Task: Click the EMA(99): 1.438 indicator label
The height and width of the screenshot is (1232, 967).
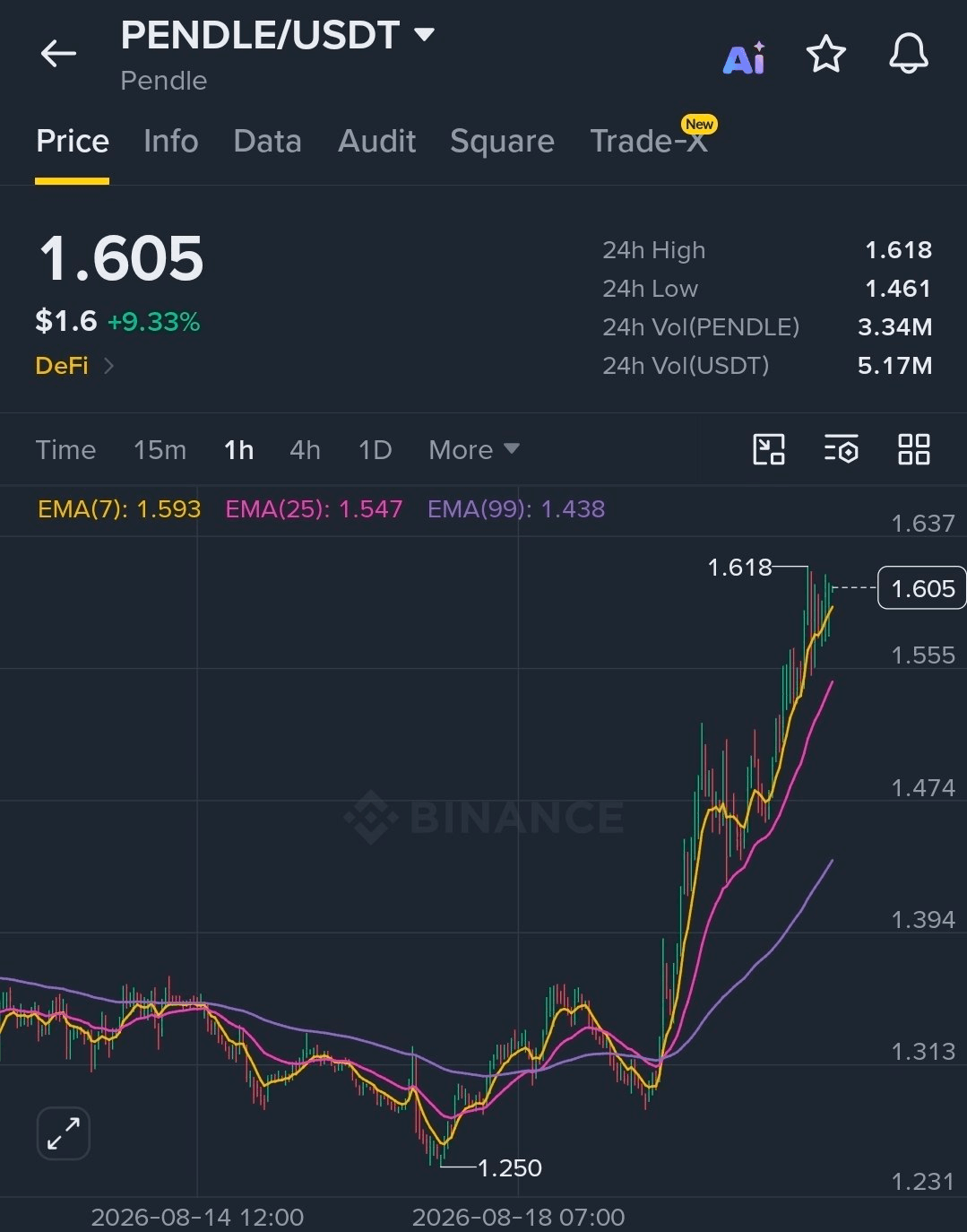Action: pos(516,509)
